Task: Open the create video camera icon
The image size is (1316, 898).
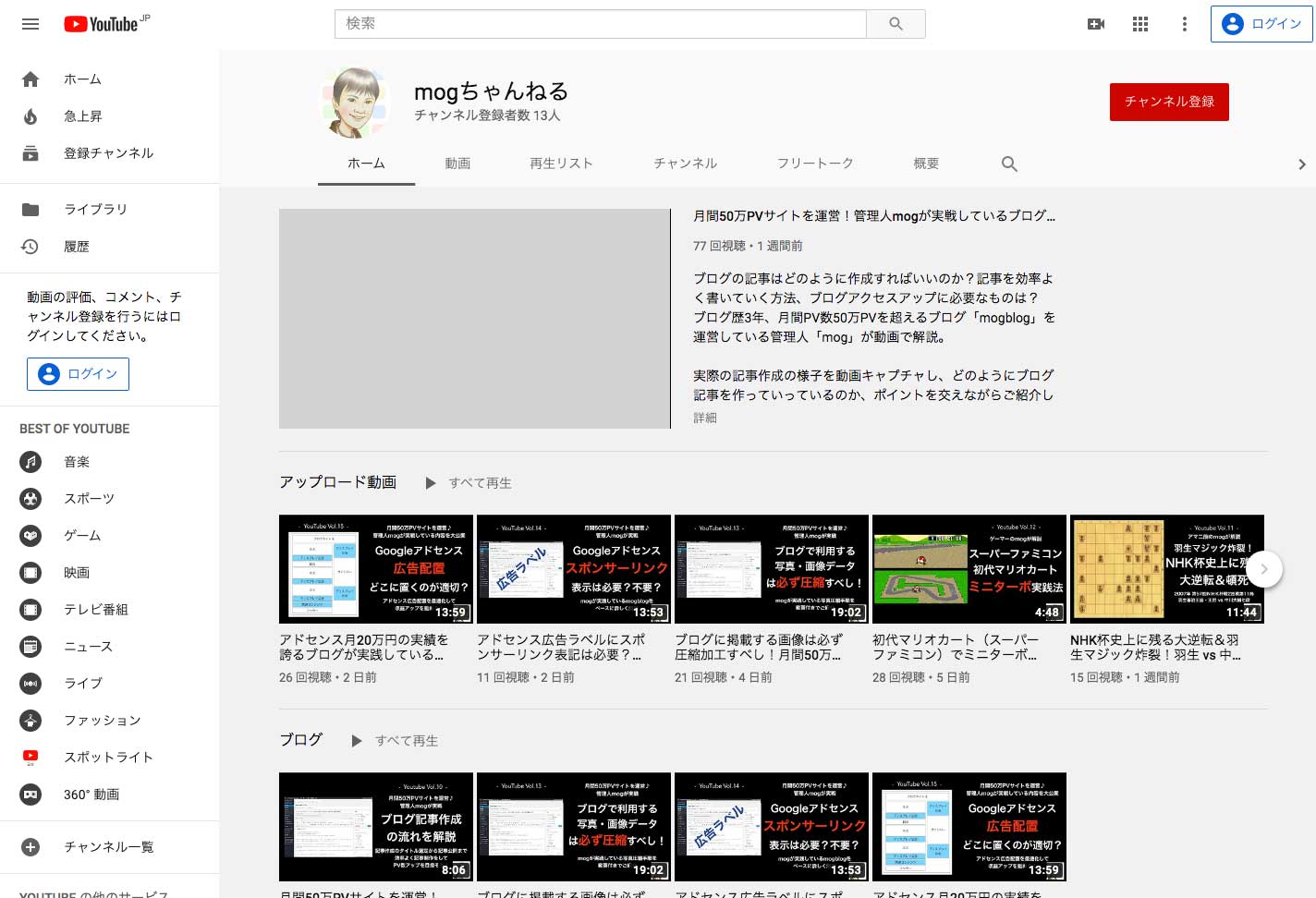Action: (1096, 24)
